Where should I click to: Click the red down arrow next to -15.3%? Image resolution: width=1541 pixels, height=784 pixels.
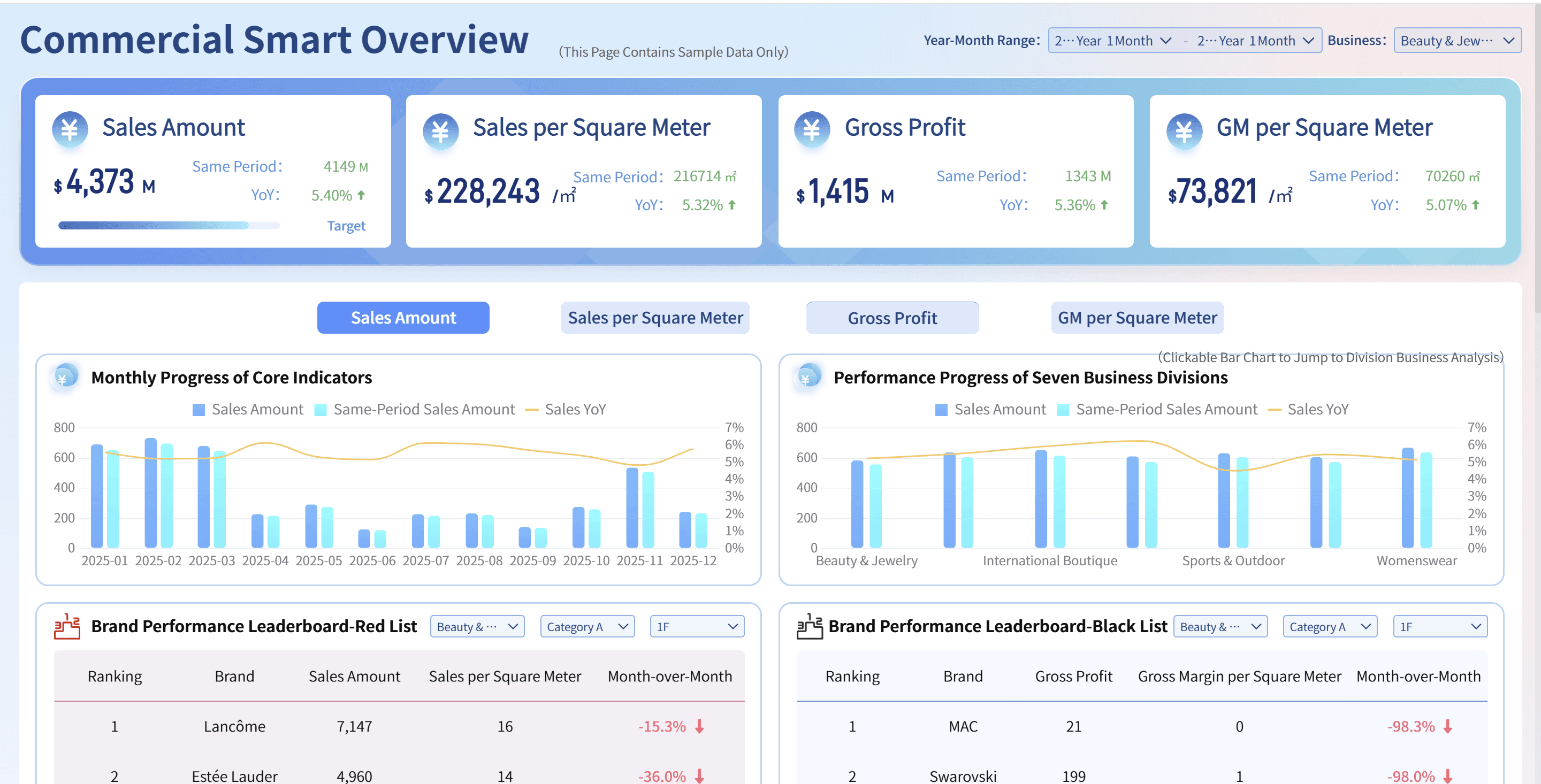click(x=699, y=726)
